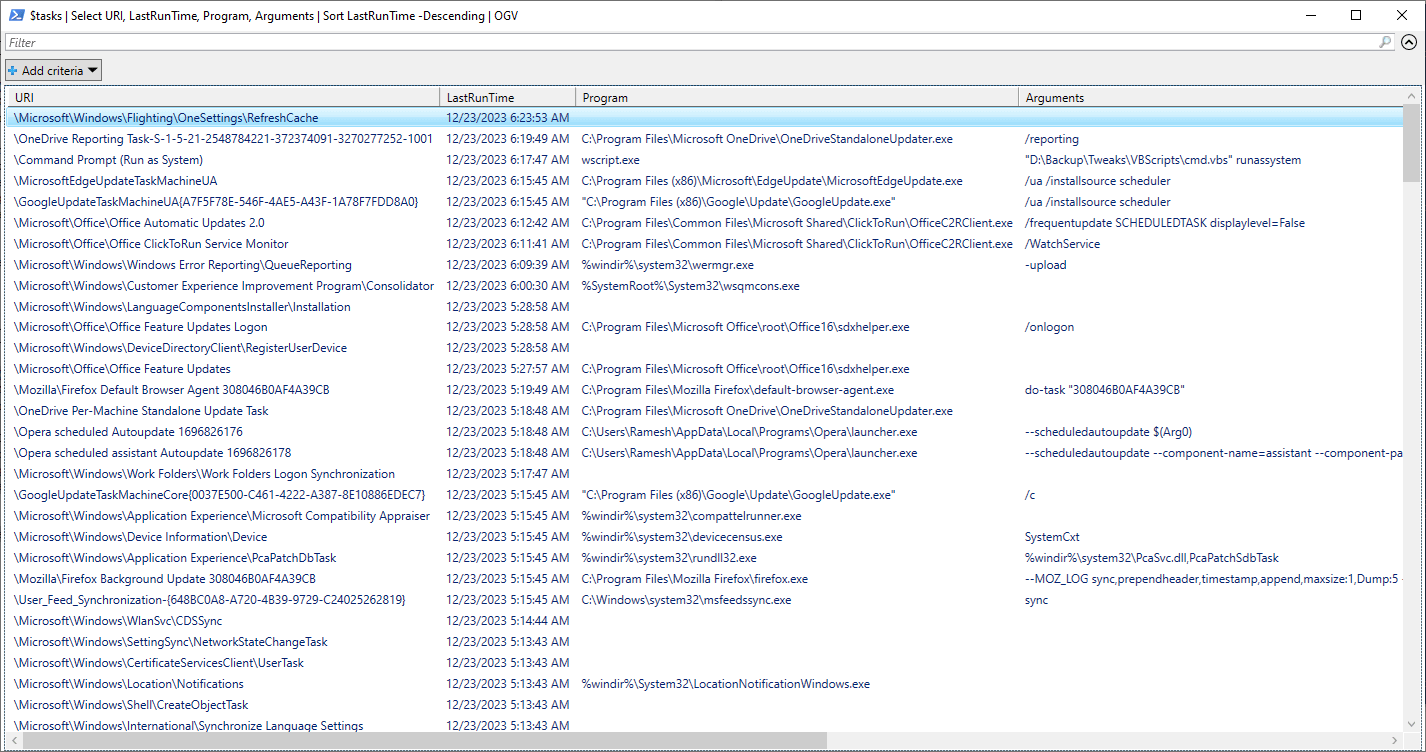1426x752 pixels.
Task: Sort by the Program column header
Action: coord(797,98)
